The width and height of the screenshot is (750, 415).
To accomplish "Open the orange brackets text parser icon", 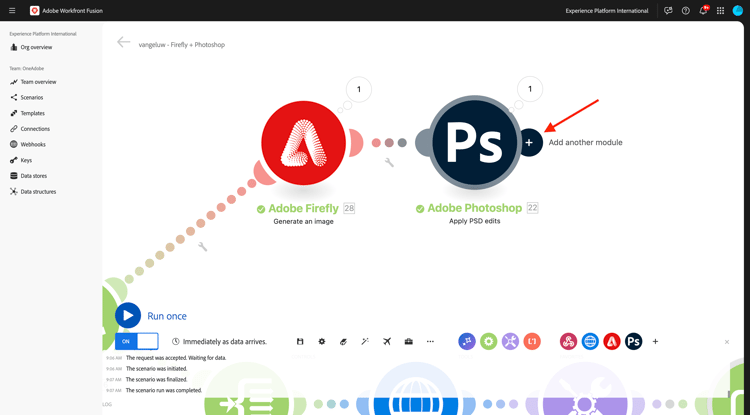I will pyautogui.click(x=532, y=341).
